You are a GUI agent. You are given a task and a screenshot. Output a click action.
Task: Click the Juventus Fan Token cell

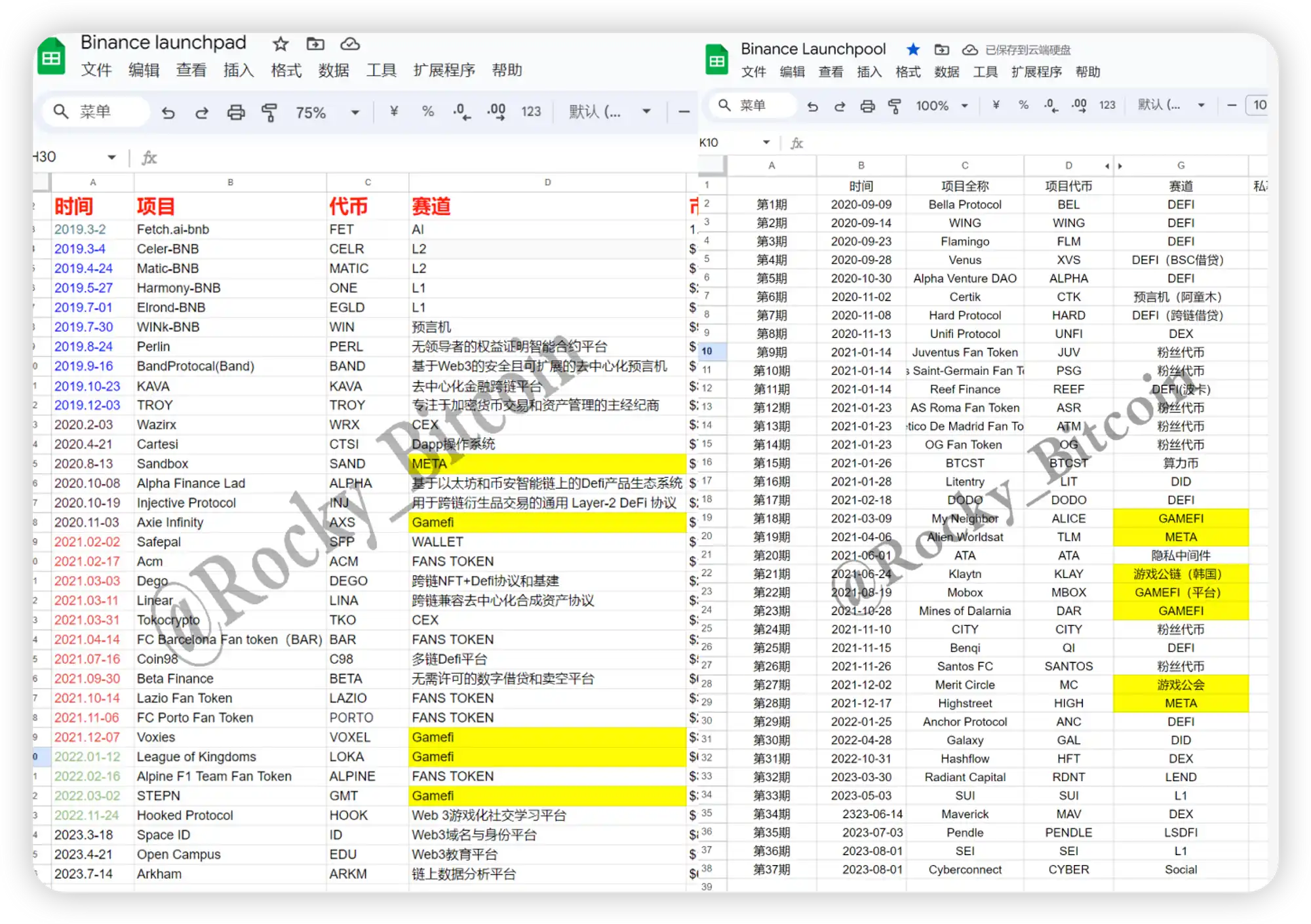[965, 352]
